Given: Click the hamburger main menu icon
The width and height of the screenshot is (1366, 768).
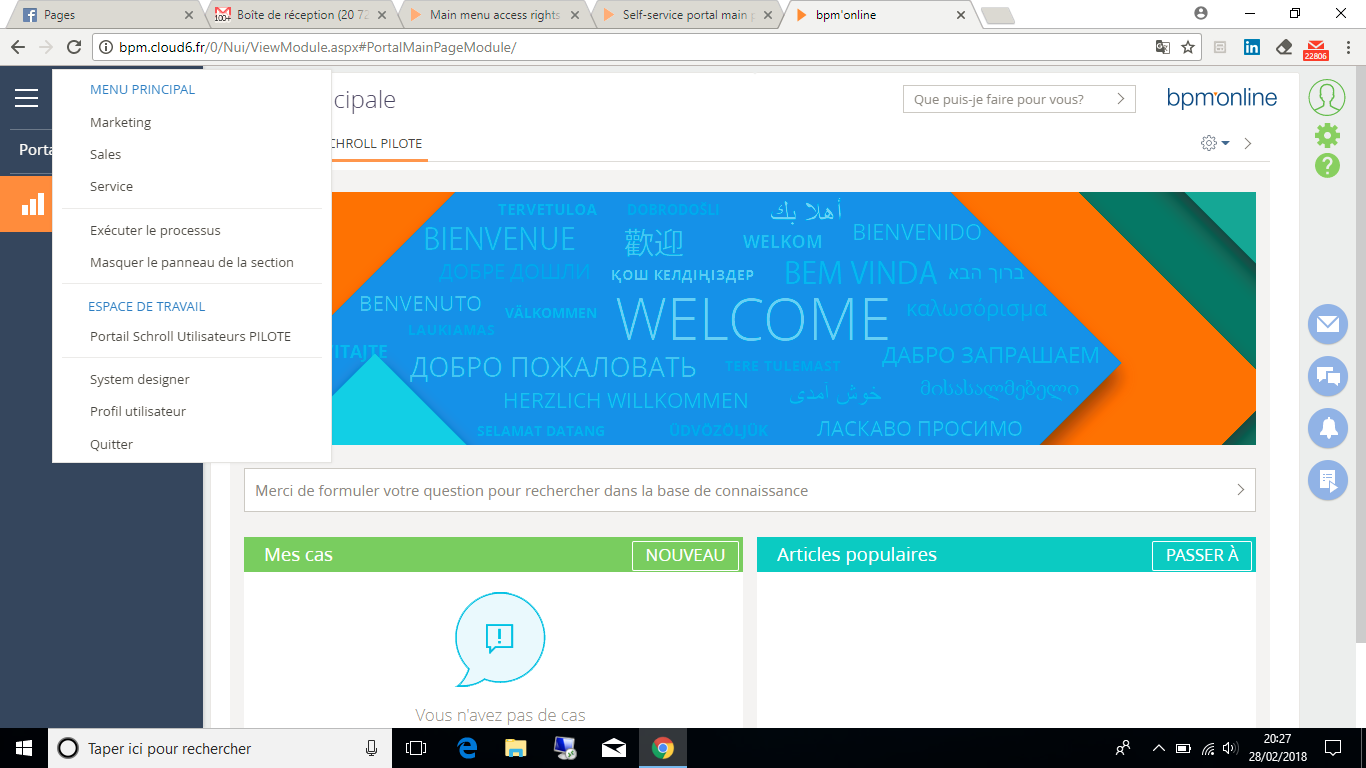Looking at the screenshot, I should [x=26, y=98].
